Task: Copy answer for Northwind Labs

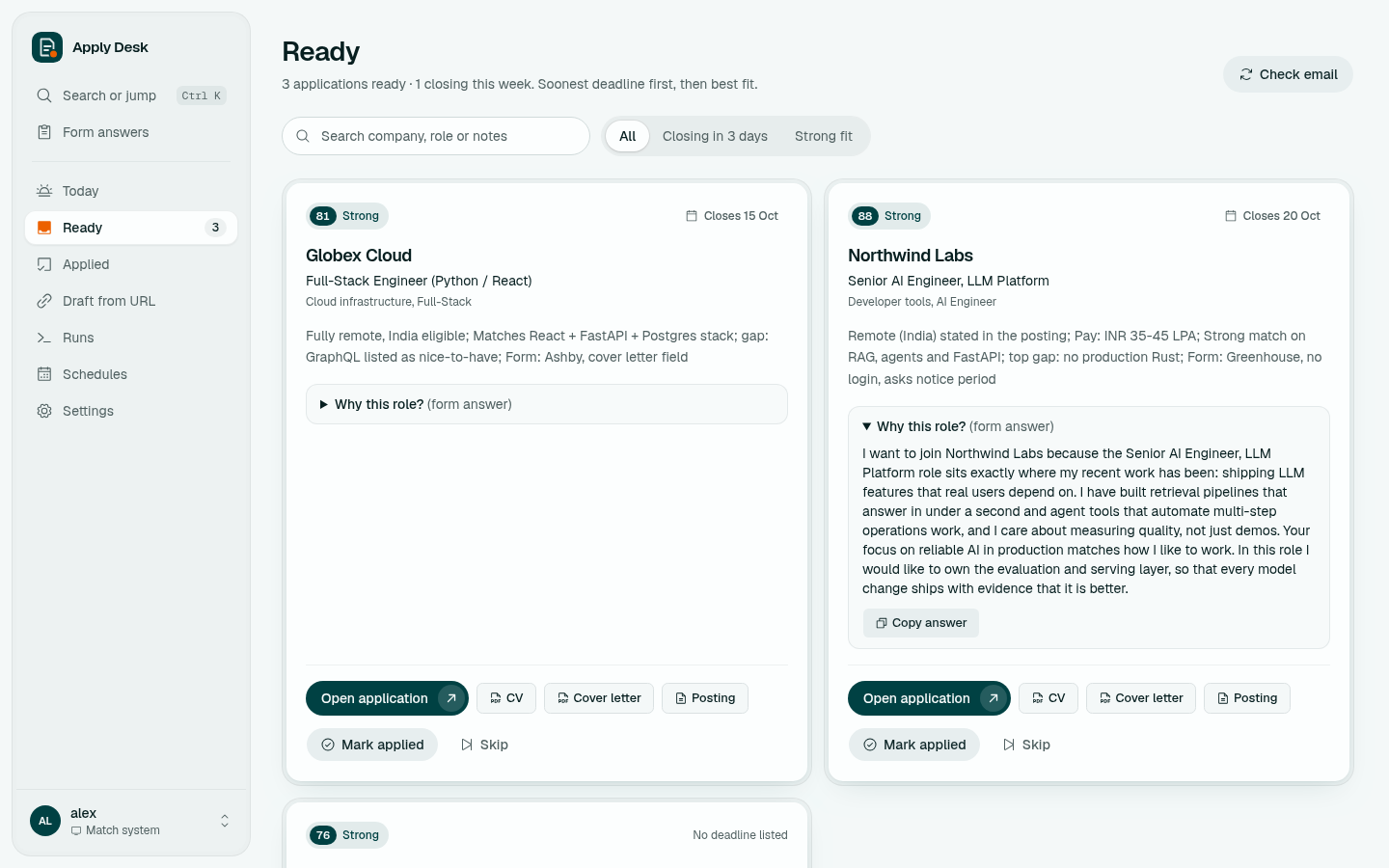Action: tap(921, 623)
